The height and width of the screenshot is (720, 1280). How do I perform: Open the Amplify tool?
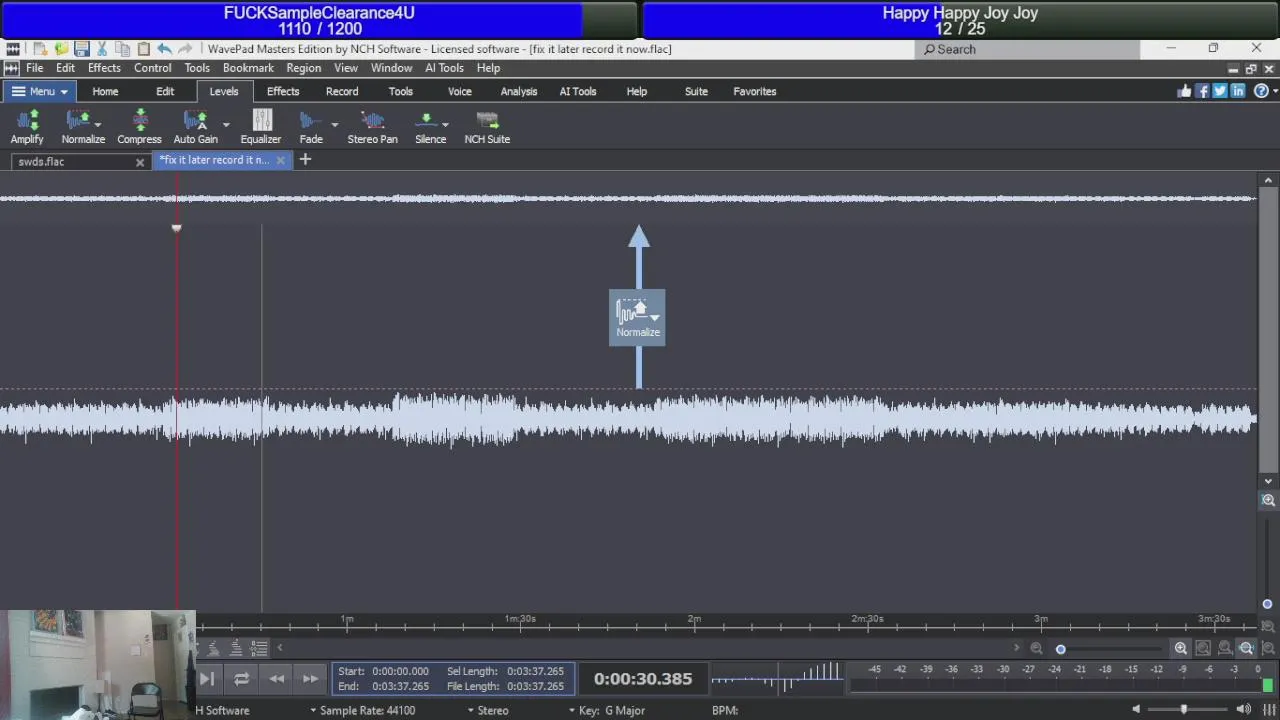click(x=27, y=127)
